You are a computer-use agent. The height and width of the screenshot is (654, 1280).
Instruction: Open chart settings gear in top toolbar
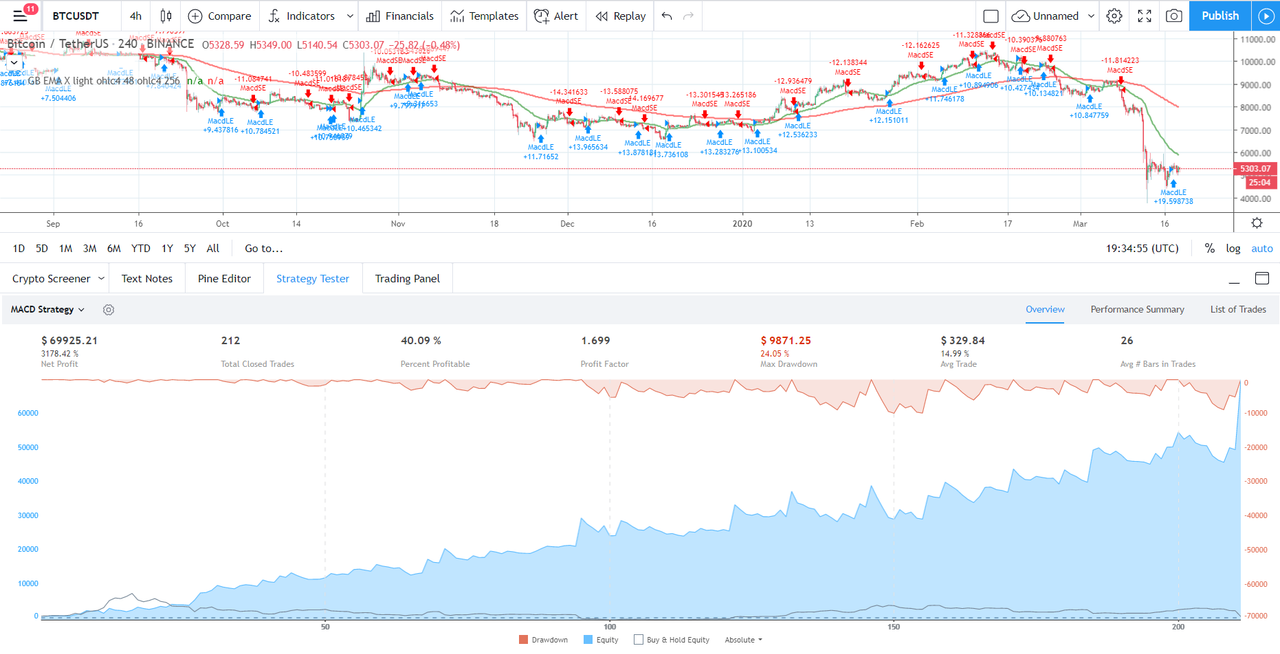tap(1114, 16)
